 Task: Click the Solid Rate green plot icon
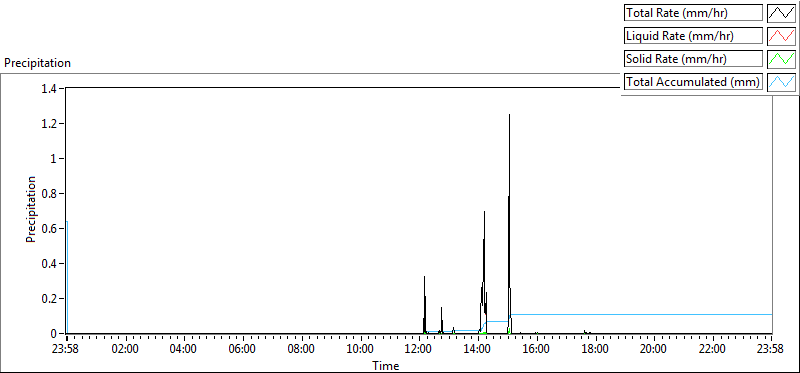click(x=781, y=59)
